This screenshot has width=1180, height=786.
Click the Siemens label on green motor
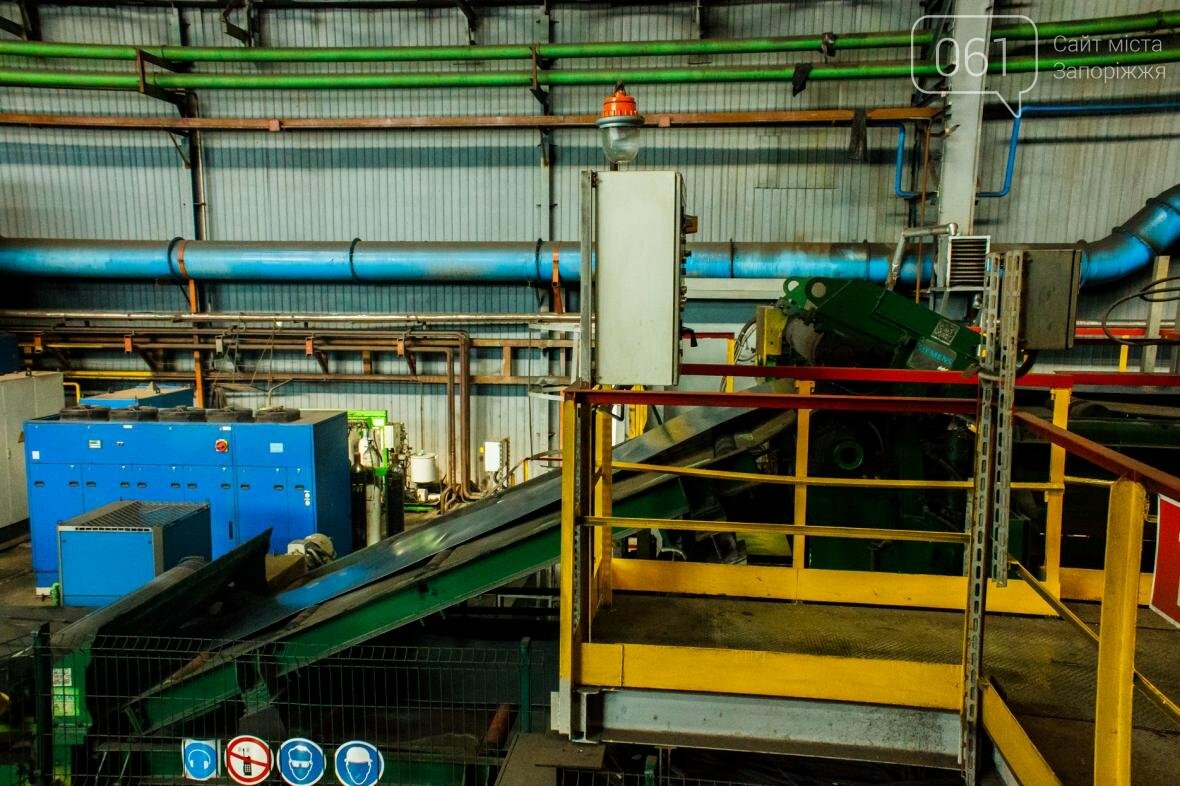tap(930, 355)
